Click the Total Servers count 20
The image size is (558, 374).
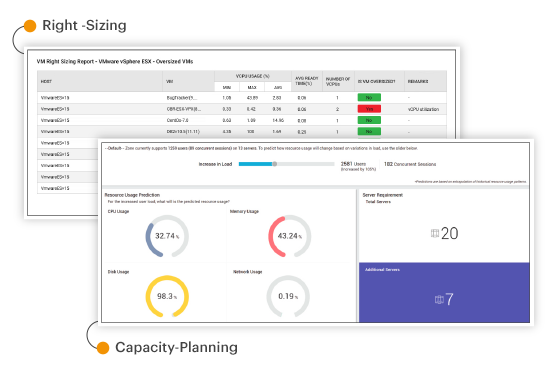449,233
